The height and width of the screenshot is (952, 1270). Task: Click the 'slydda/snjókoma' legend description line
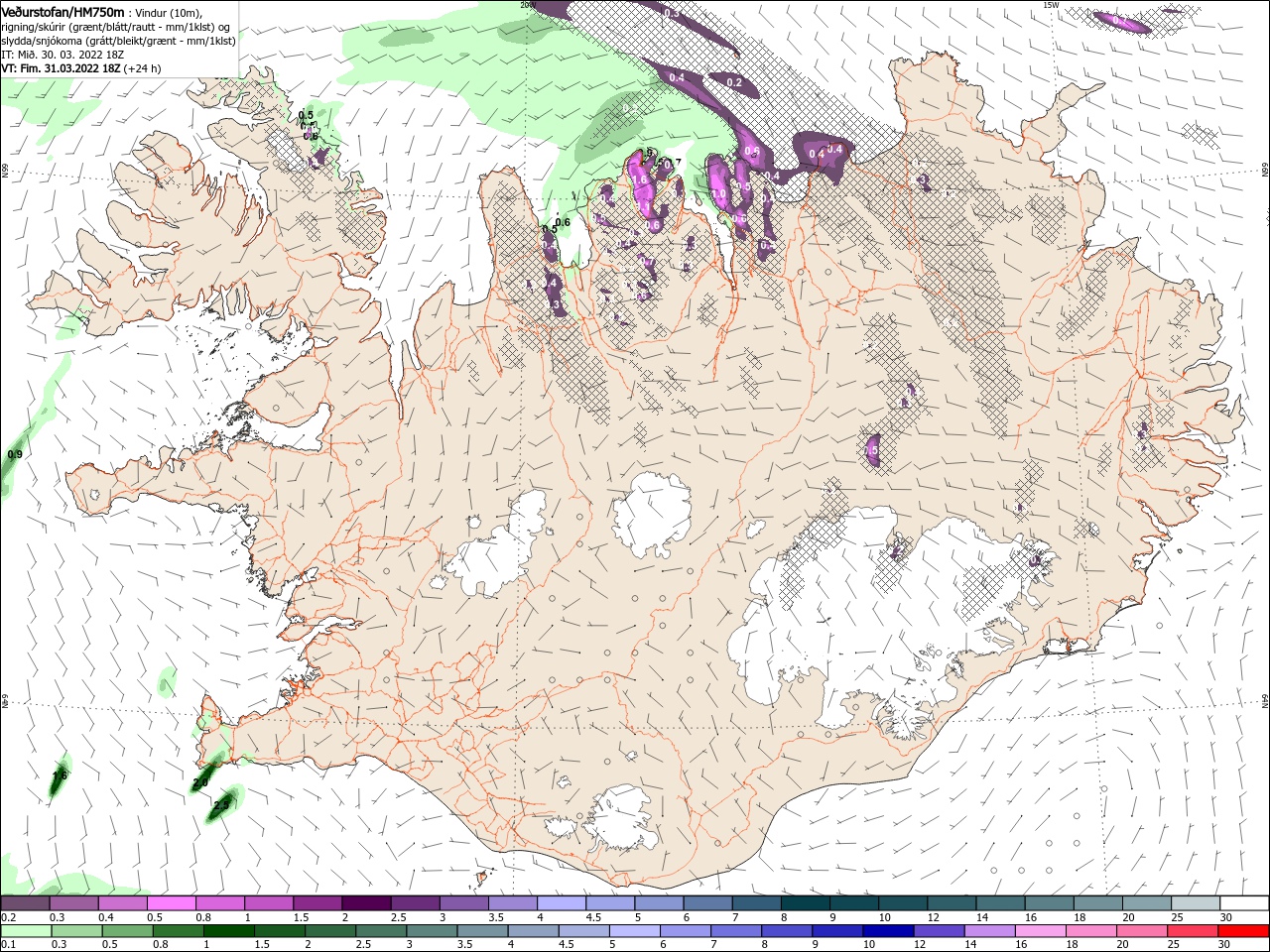(x=118, y=41)
